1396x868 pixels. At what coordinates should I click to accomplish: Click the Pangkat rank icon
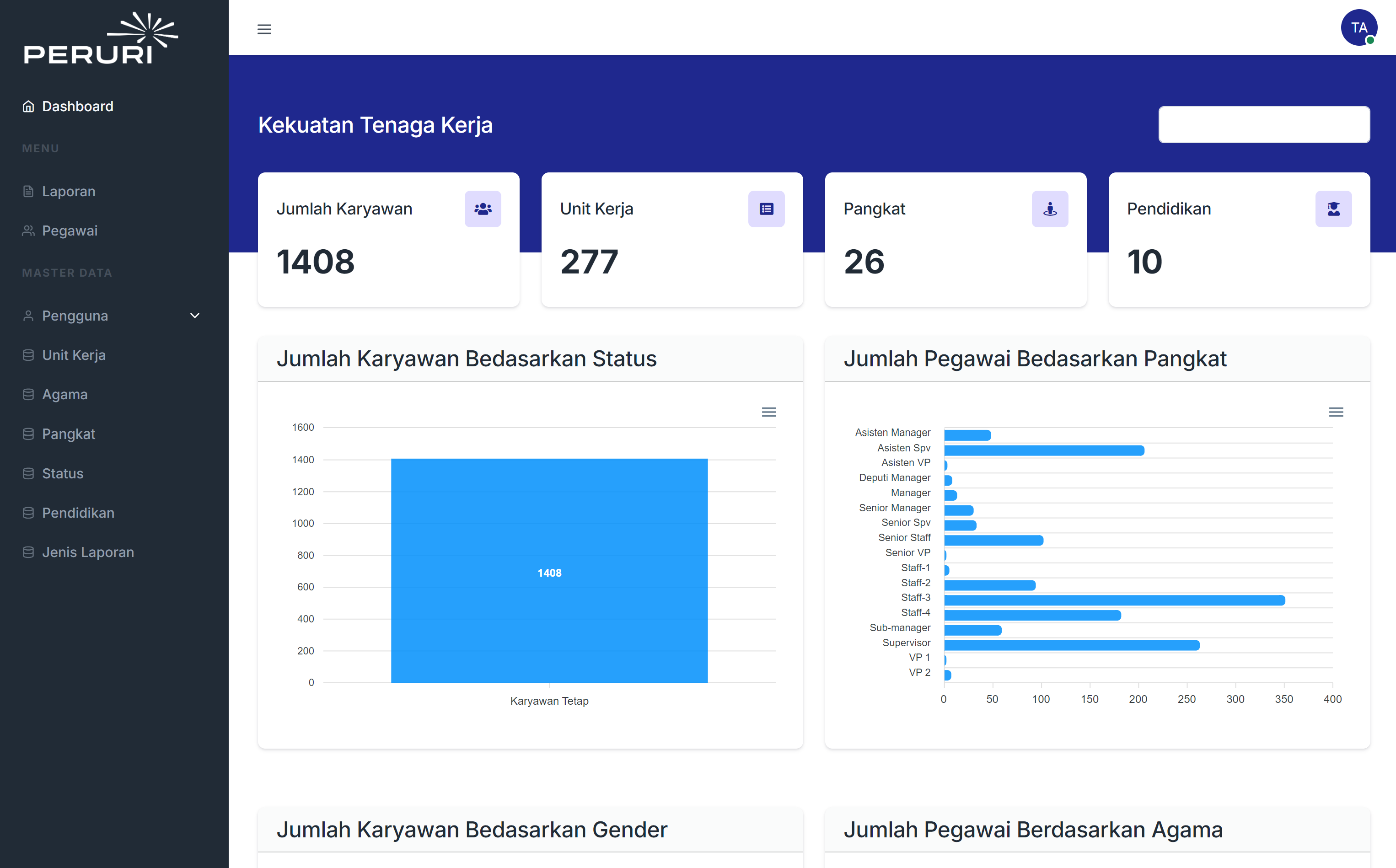tap(1050, 209)
